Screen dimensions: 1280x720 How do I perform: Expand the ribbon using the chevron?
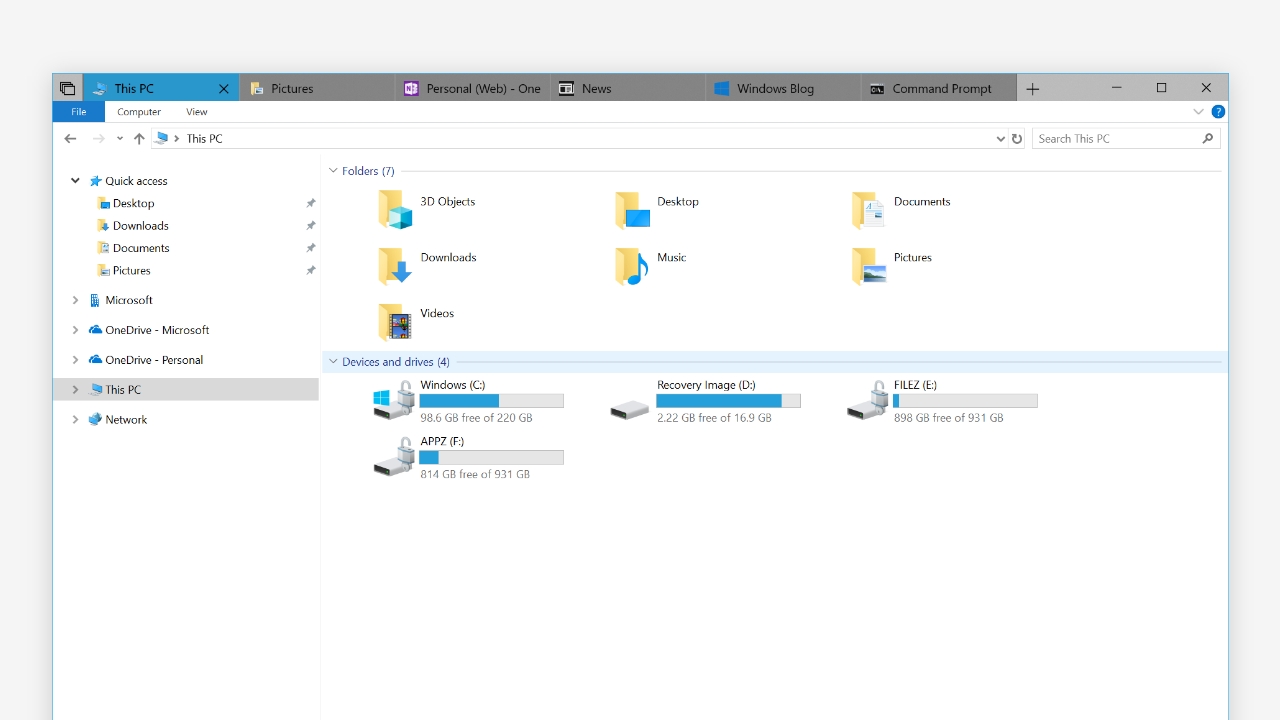pyautogui.click(x=1198, y=112)
